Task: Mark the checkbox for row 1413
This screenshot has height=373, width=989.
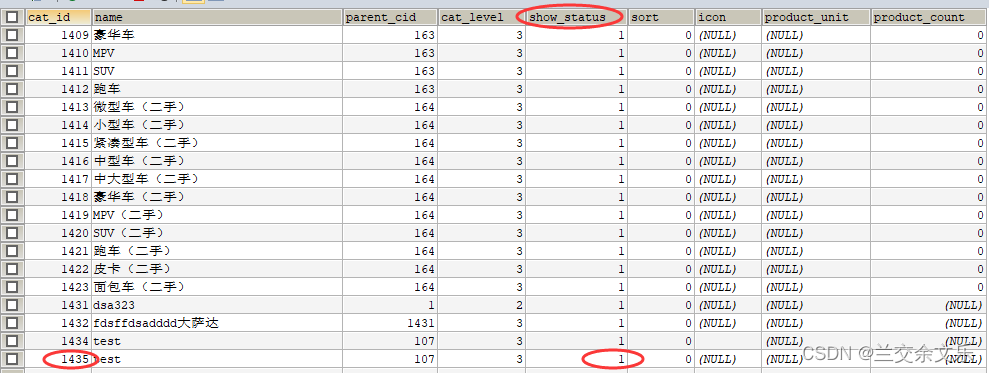Action: point(11,107)
